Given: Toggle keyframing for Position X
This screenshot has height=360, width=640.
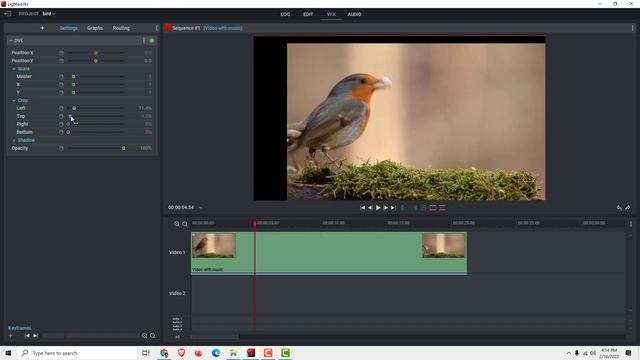Looking at the screenshot, I should pos(61,53).
